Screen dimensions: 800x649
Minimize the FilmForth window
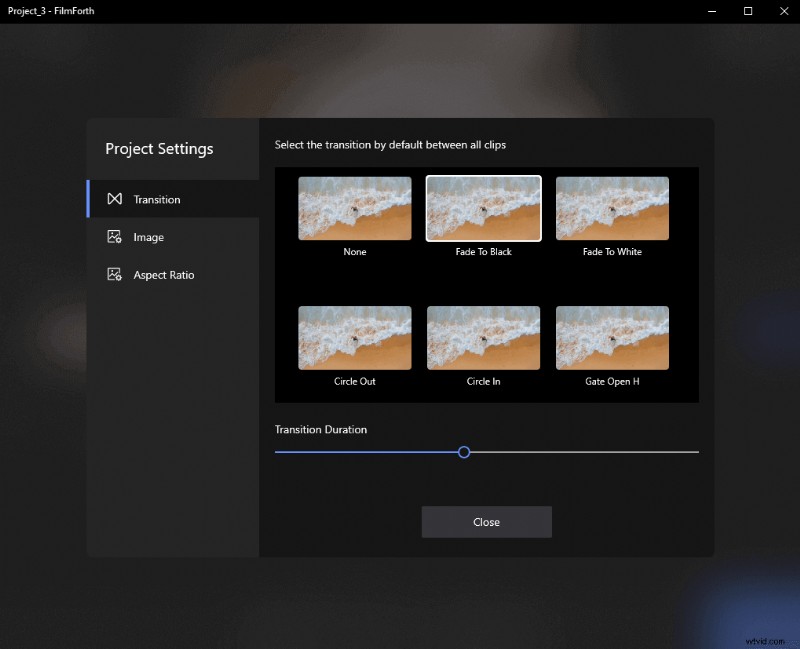(x=712, y=11)
